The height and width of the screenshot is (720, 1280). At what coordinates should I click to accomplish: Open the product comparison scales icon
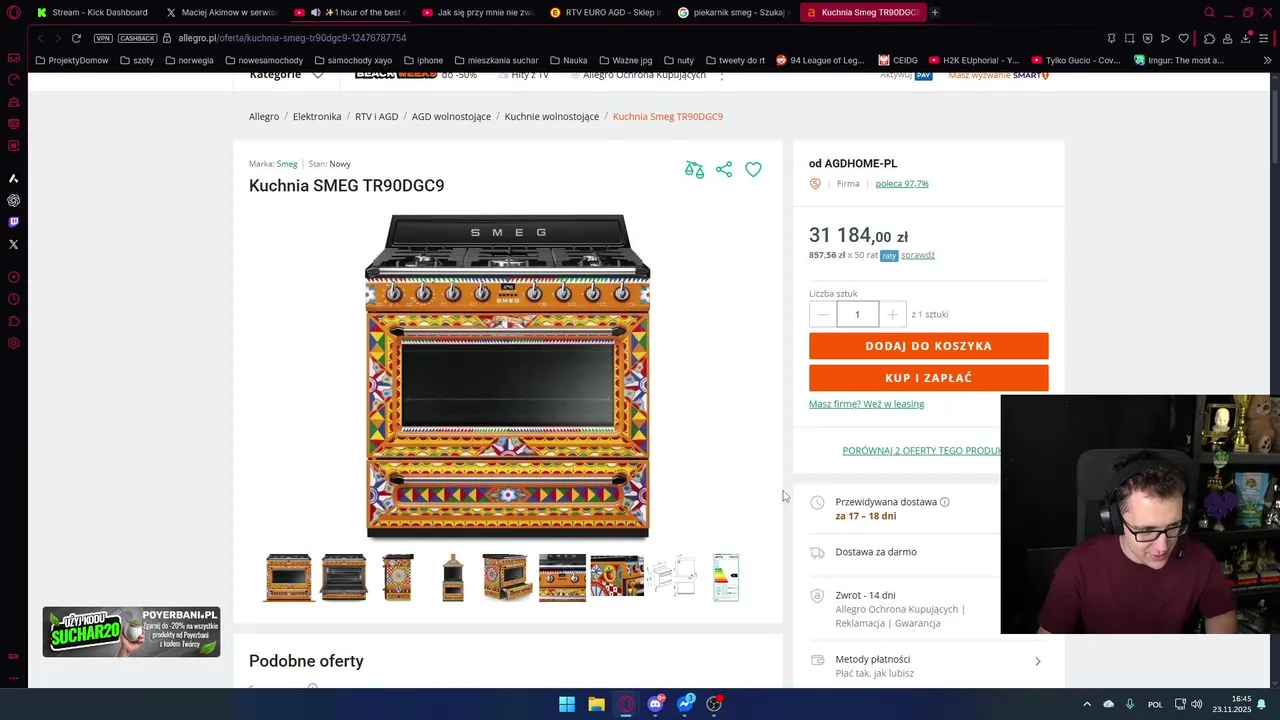click(x=694, y=170)
